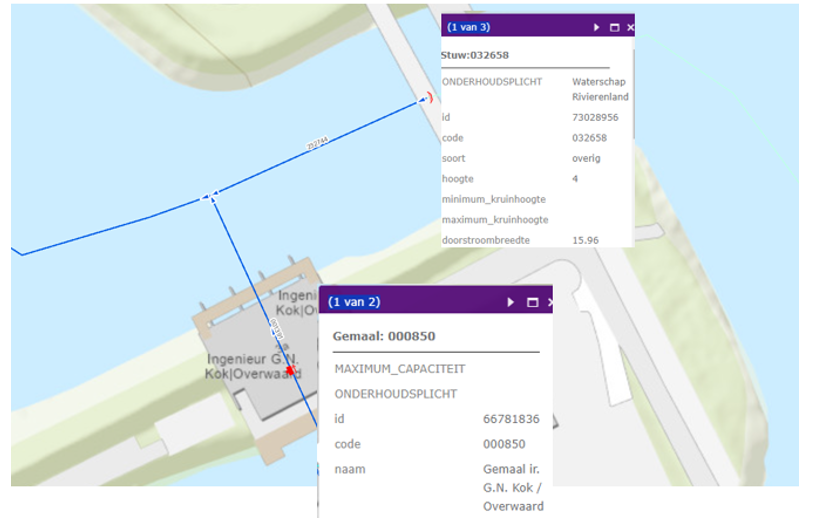Click the red pumping station marker
Screen dimensions: 815x518
[x=290, y=370]
